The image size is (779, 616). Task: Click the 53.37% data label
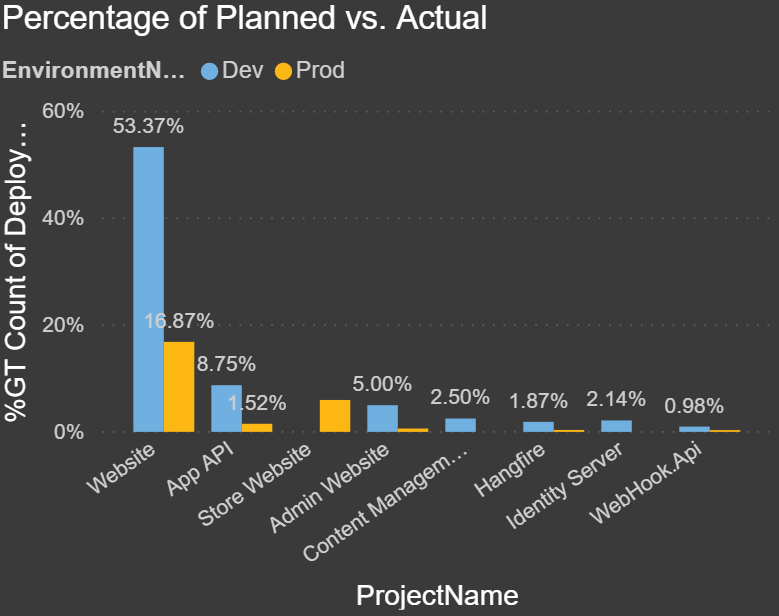click(x=148, y=126)
